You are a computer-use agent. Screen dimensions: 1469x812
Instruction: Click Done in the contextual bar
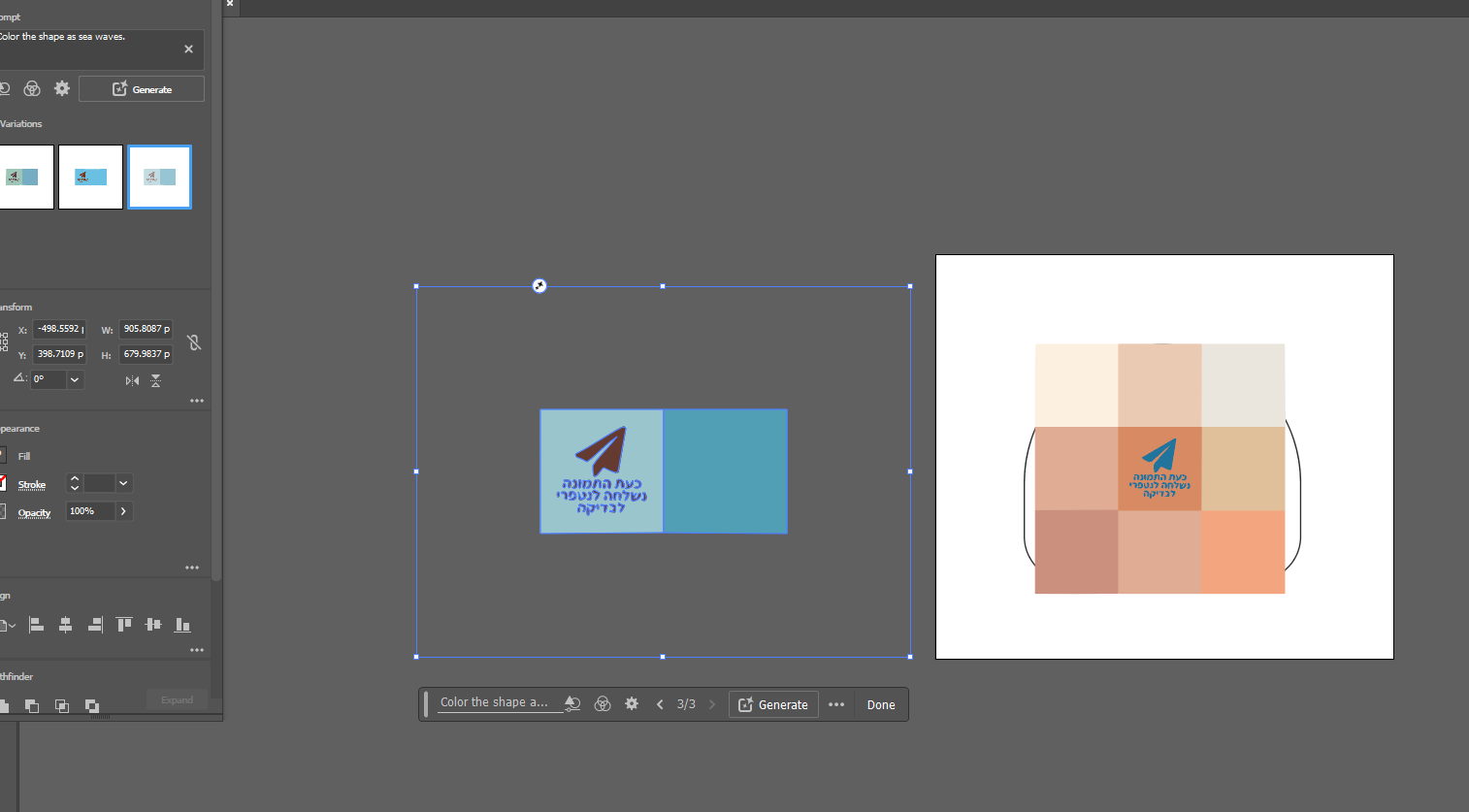pos(881,705)
